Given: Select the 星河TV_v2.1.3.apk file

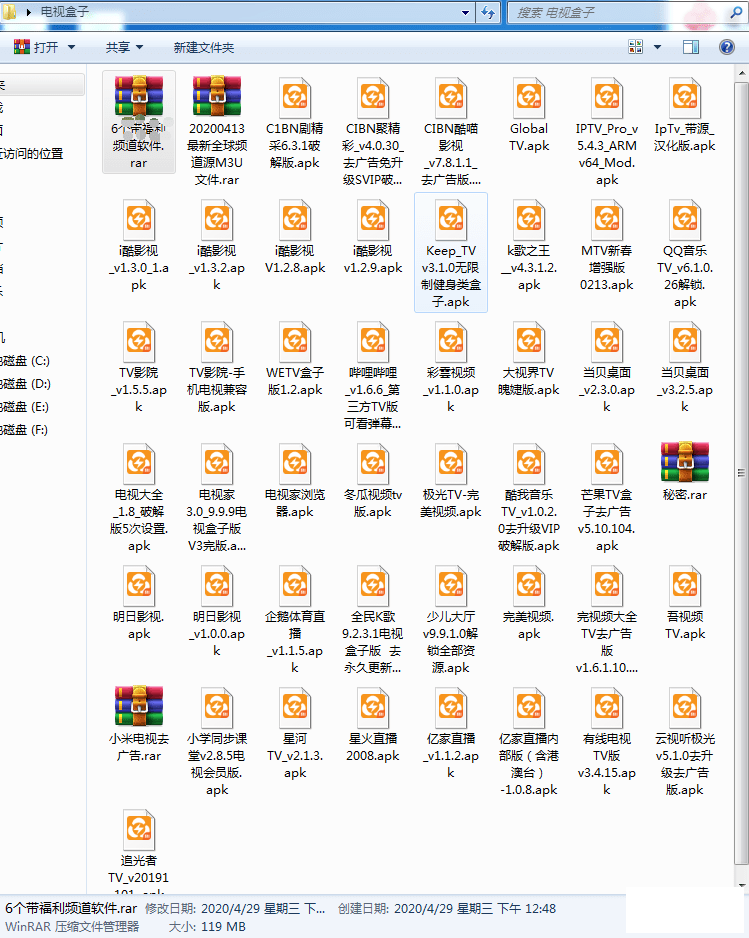Looking at the screenshot, I should tap(295, 733).
